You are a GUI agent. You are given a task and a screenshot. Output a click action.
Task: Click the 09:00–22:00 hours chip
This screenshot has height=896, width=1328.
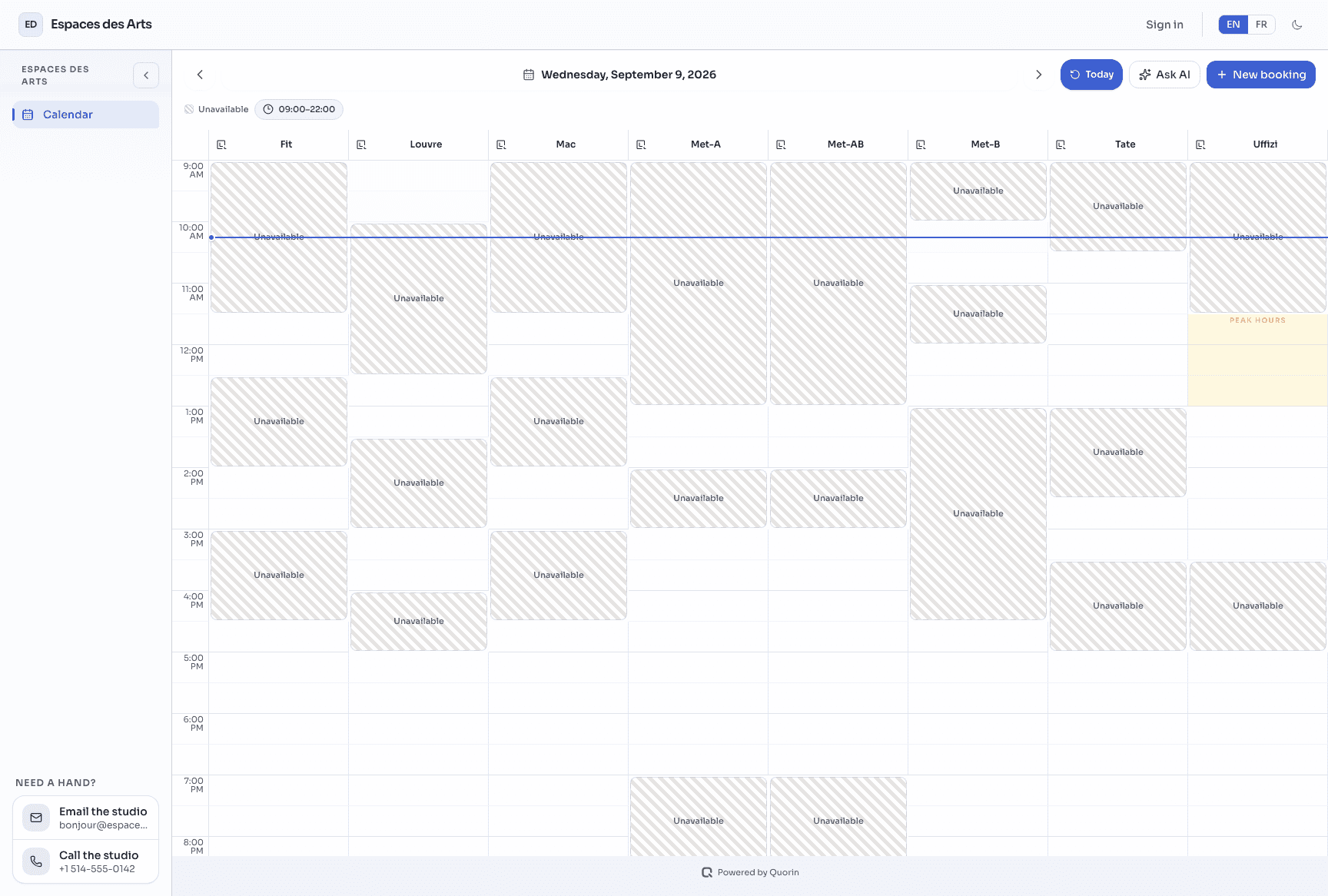299,109
